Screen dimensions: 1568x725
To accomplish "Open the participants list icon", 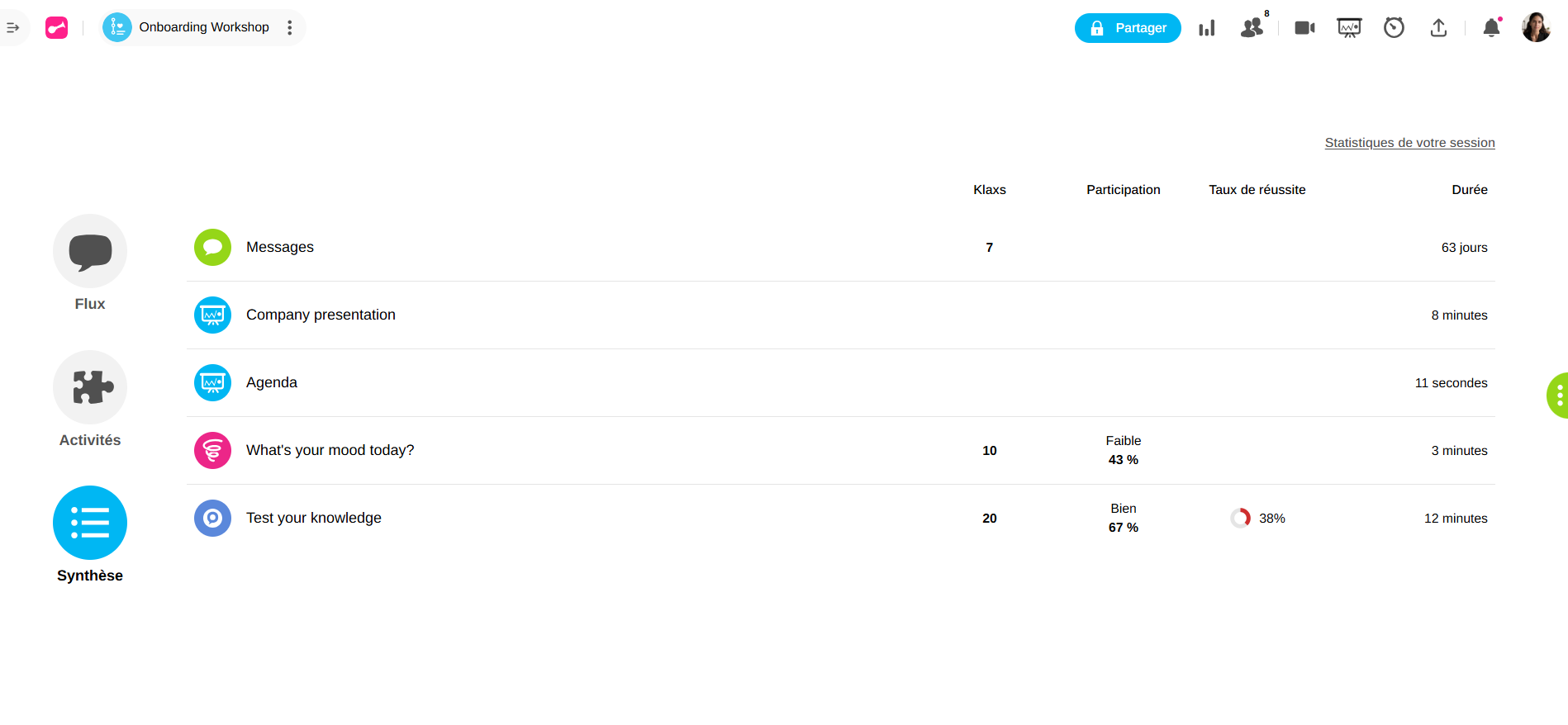I will point(1252,28).
